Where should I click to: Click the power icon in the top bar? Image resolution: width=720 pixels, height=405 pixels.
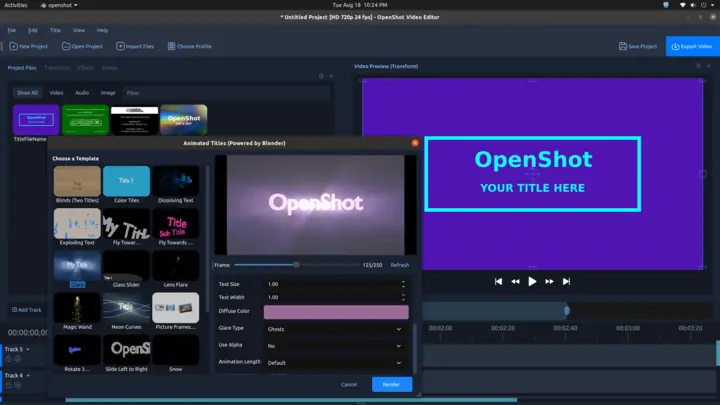click(703, 5)
